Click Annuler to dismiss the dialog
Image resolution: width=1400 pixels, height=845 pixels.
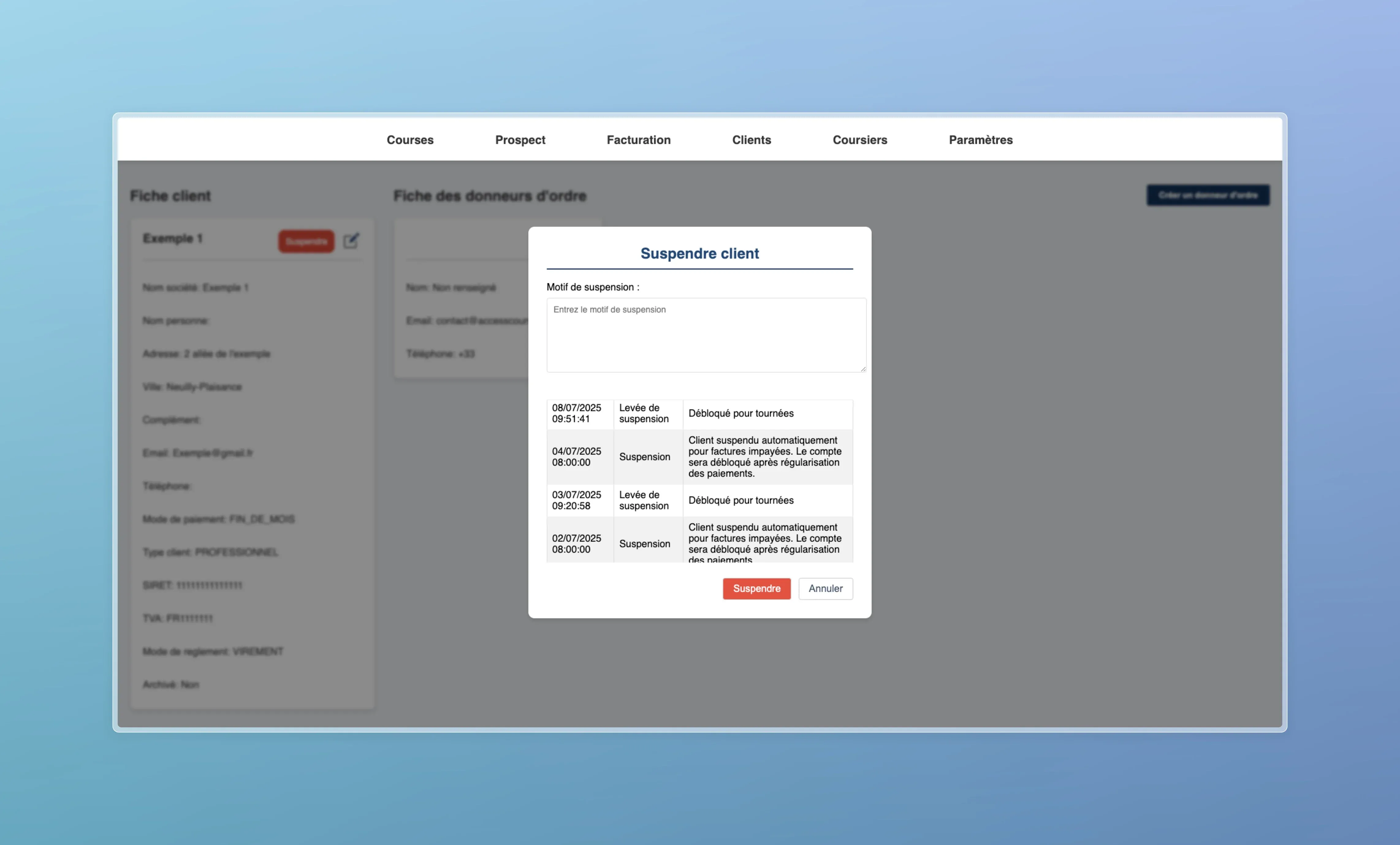point(825,588)
